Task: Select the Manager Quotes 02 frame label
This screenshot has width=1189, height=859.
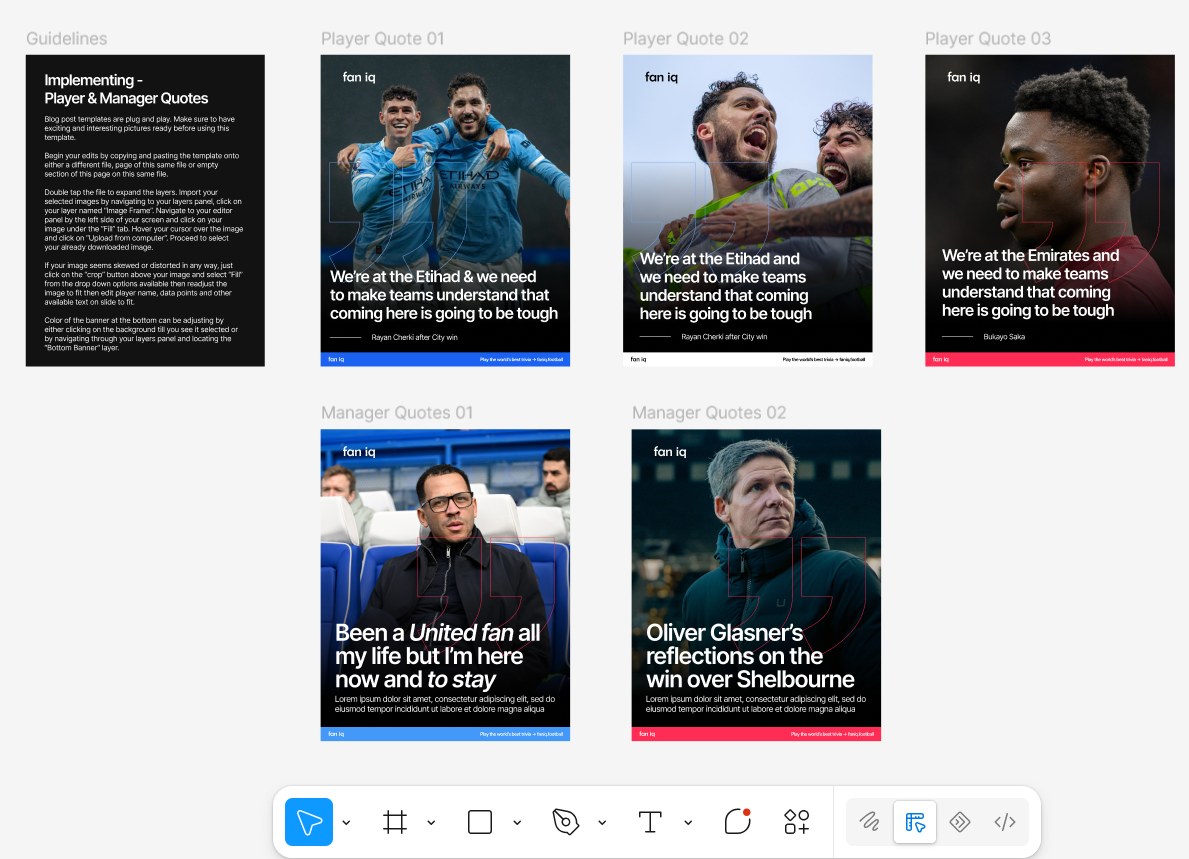Action: [709, 412]
